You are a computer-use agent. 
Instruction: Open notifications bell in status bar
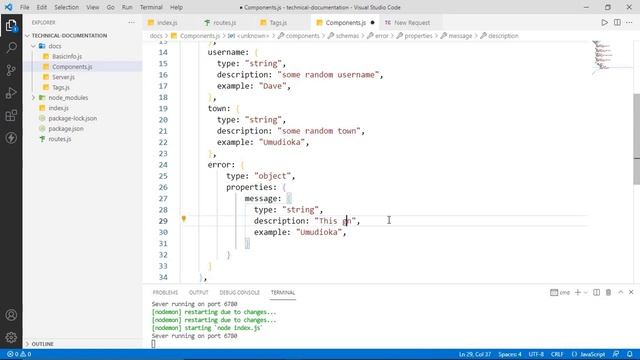(x=630, y=354)
